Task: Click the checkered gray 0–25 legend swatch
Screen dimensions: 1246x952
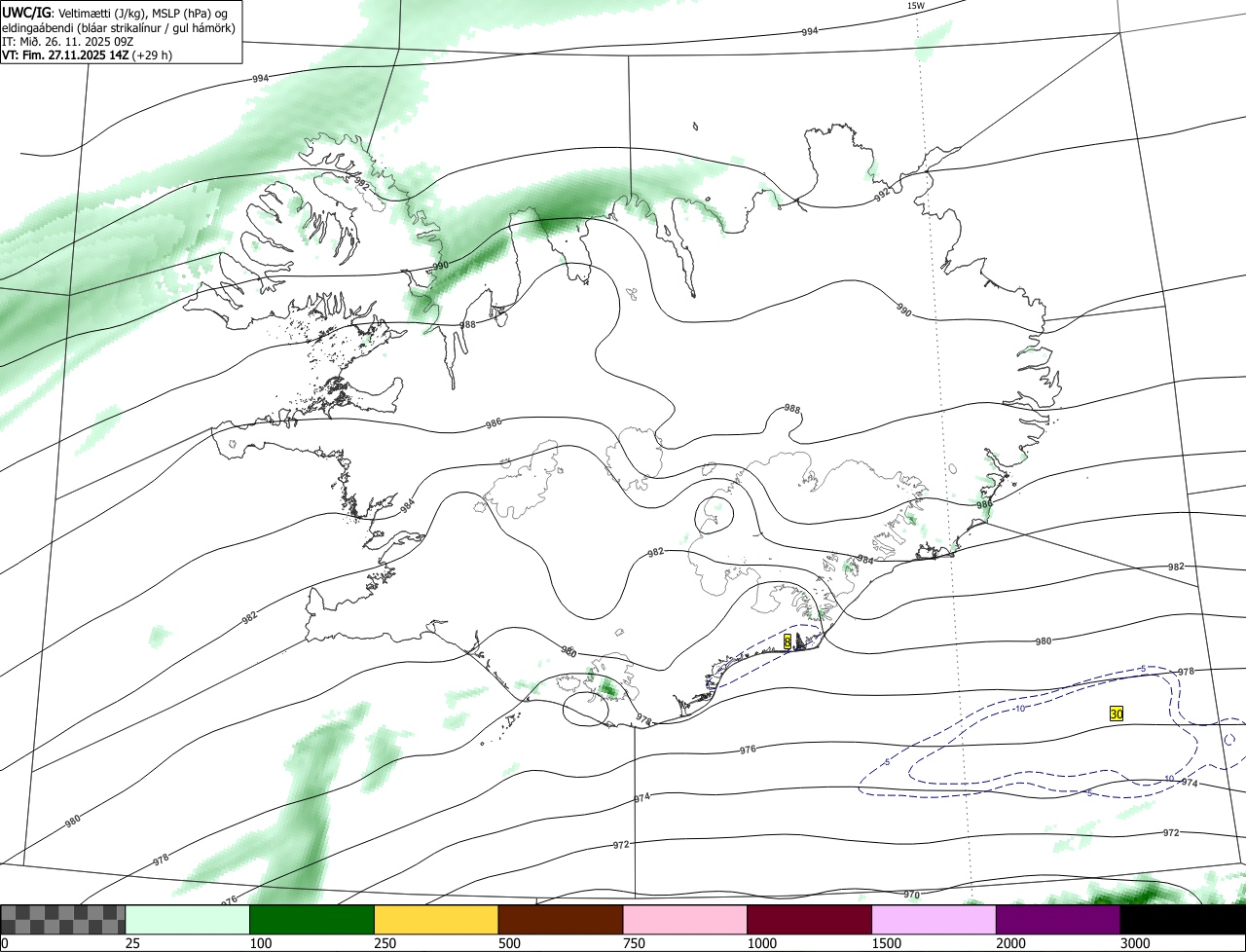Action: [63, 919]
